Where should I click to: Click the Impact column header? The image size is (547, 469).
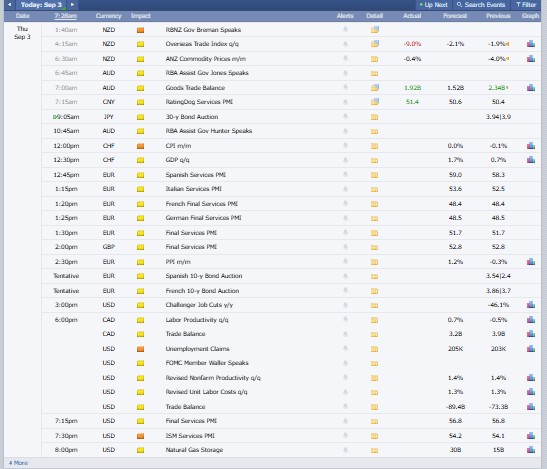141,16
